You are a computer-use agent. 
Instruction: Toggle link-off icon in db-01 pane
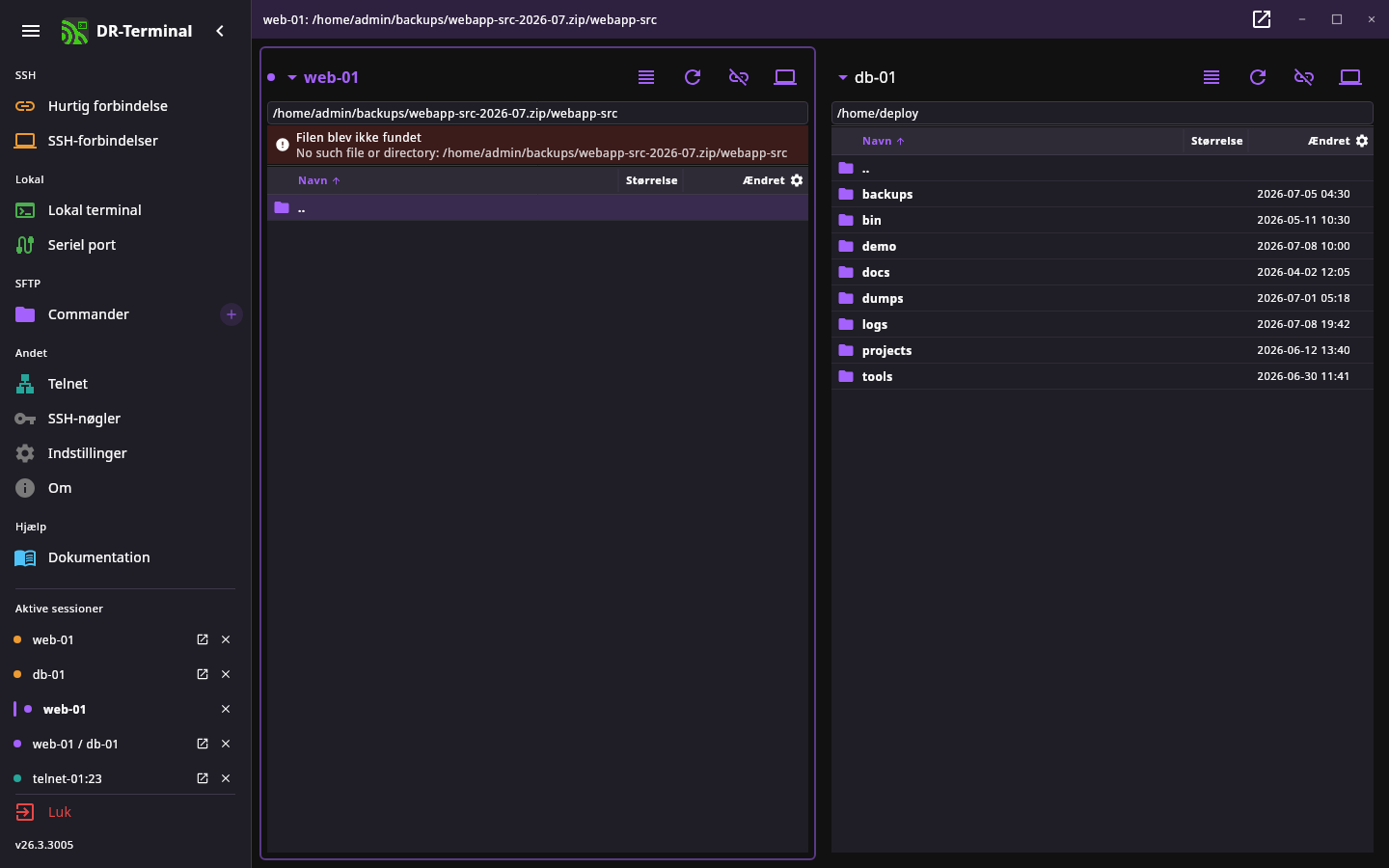[1304, 77]
